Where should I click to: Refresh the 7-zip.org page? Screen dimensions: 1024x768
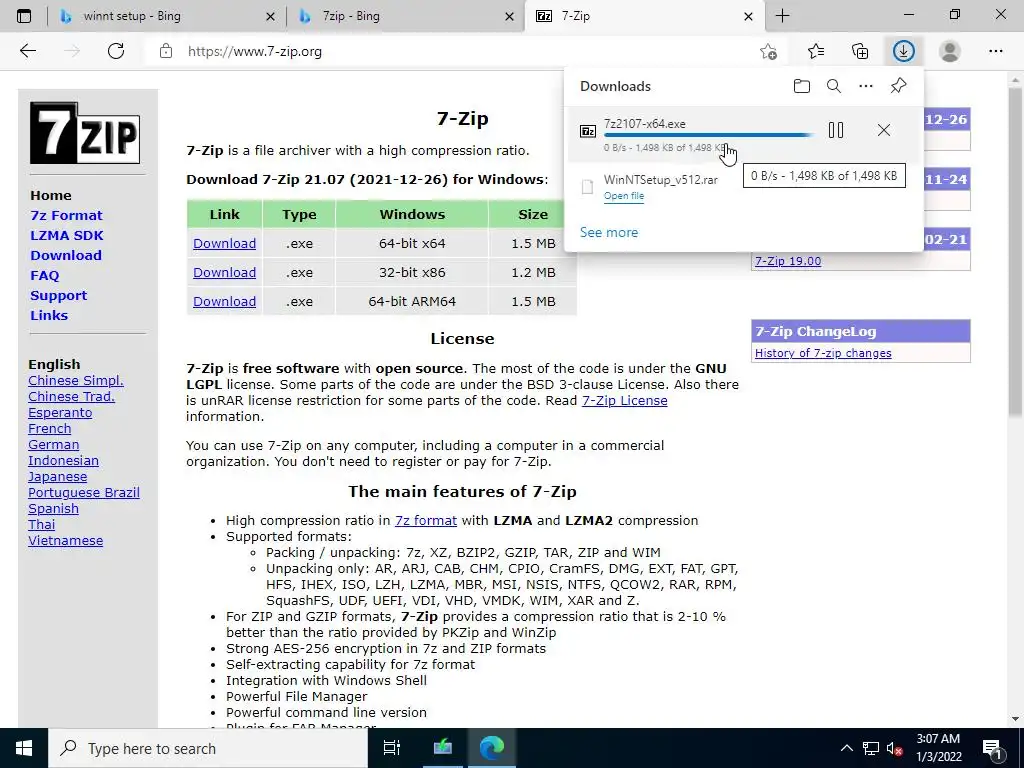(116, 51)
